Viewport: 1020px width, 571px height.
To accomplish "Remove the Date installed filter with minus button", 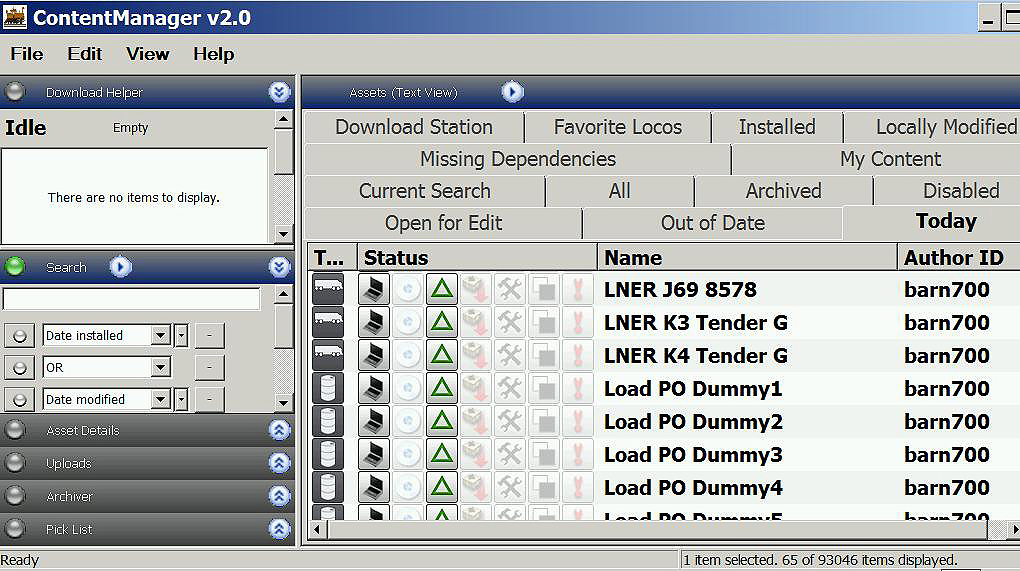I will pos(209,336).
